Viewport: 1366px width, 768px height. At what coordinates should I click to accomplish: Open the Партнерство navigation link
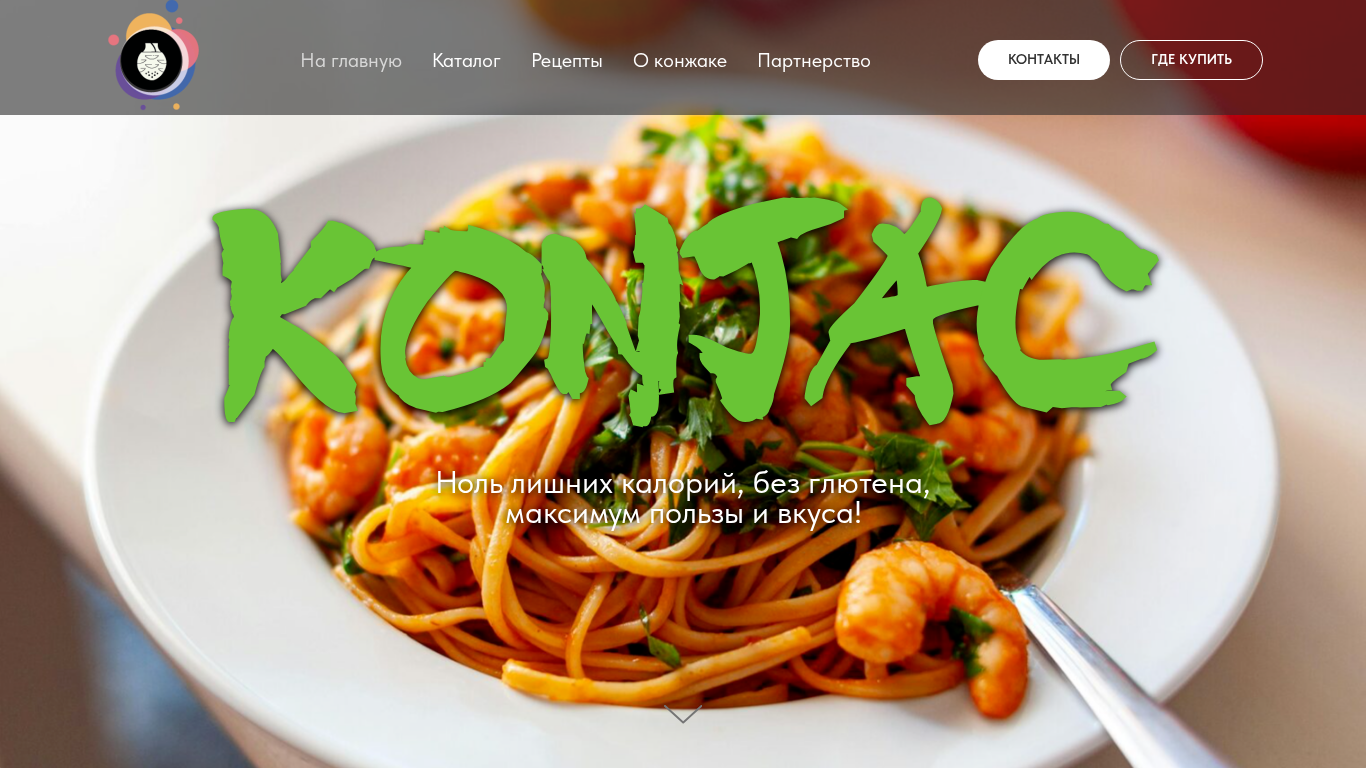[x=814, y=60]
